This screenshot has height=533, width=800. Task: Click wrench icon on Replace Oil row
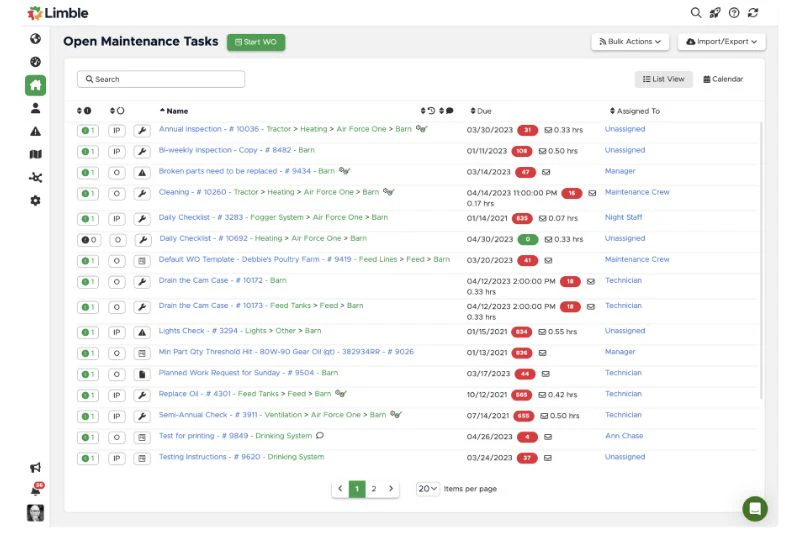point(142,395)
